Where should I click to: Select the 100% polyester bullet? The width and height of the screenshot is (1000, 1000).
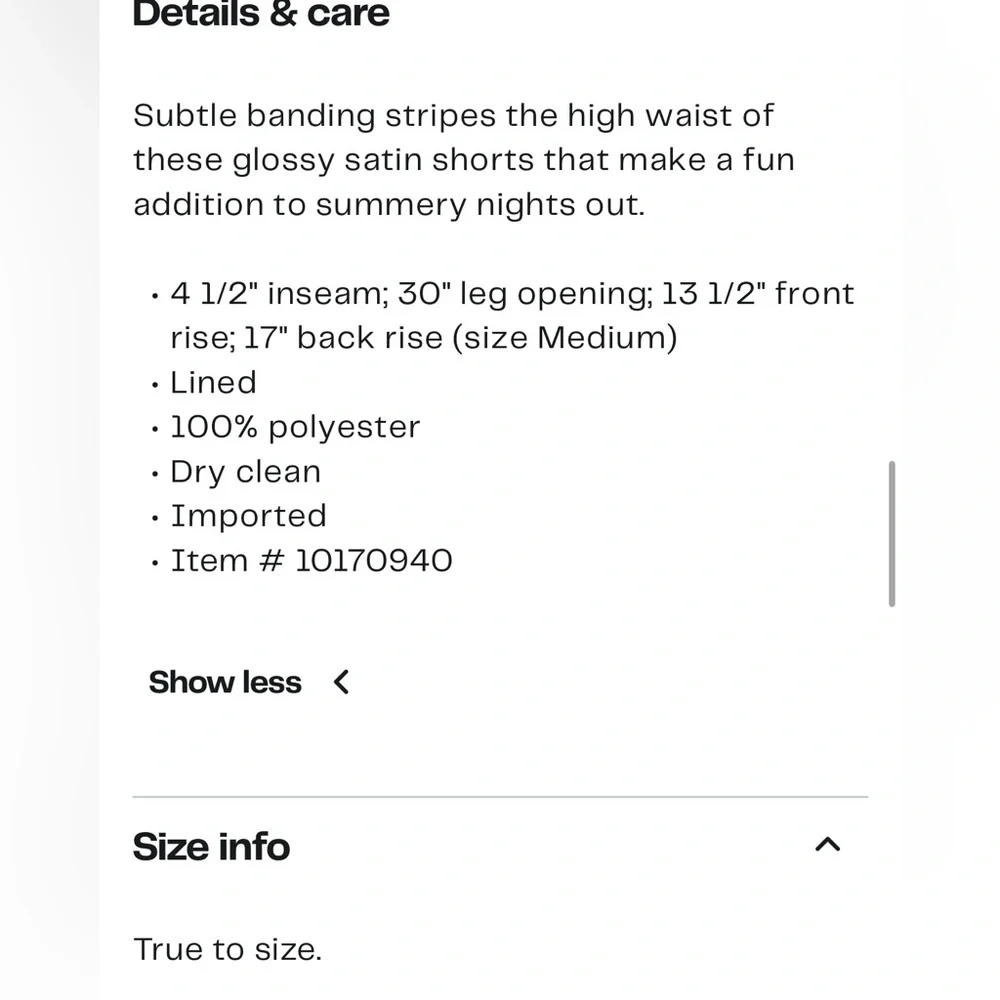click(295, 427)
